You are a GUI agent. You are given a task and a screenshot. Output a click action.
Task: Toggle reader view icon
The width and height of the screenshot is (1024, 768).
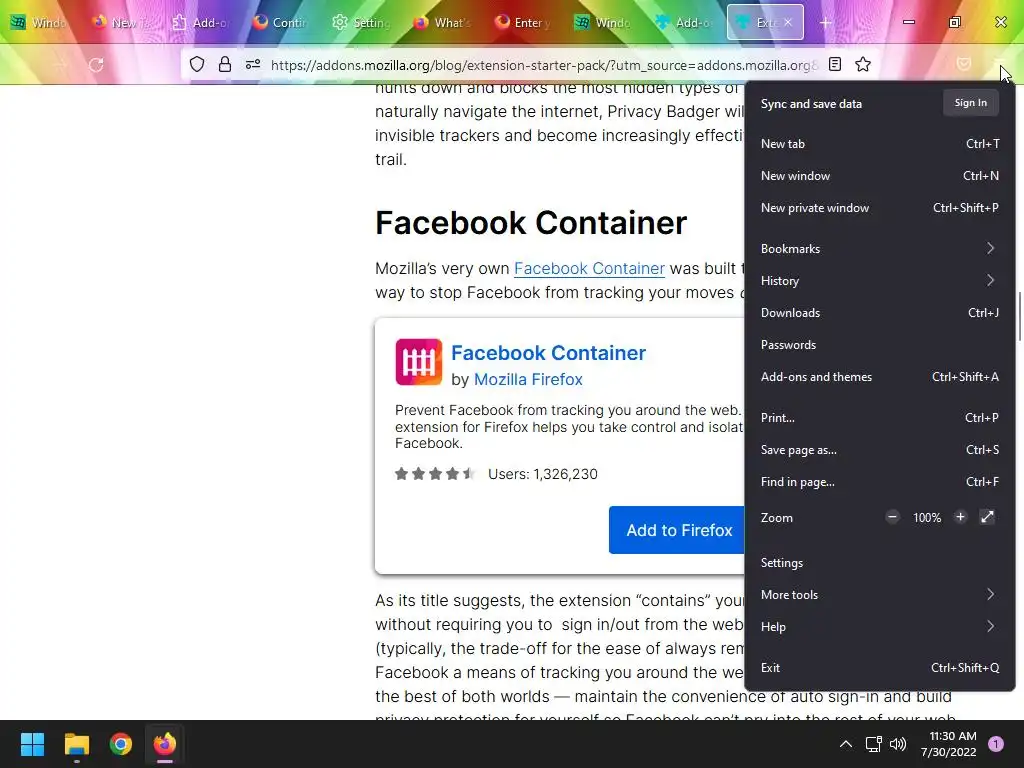click(835, 64)
